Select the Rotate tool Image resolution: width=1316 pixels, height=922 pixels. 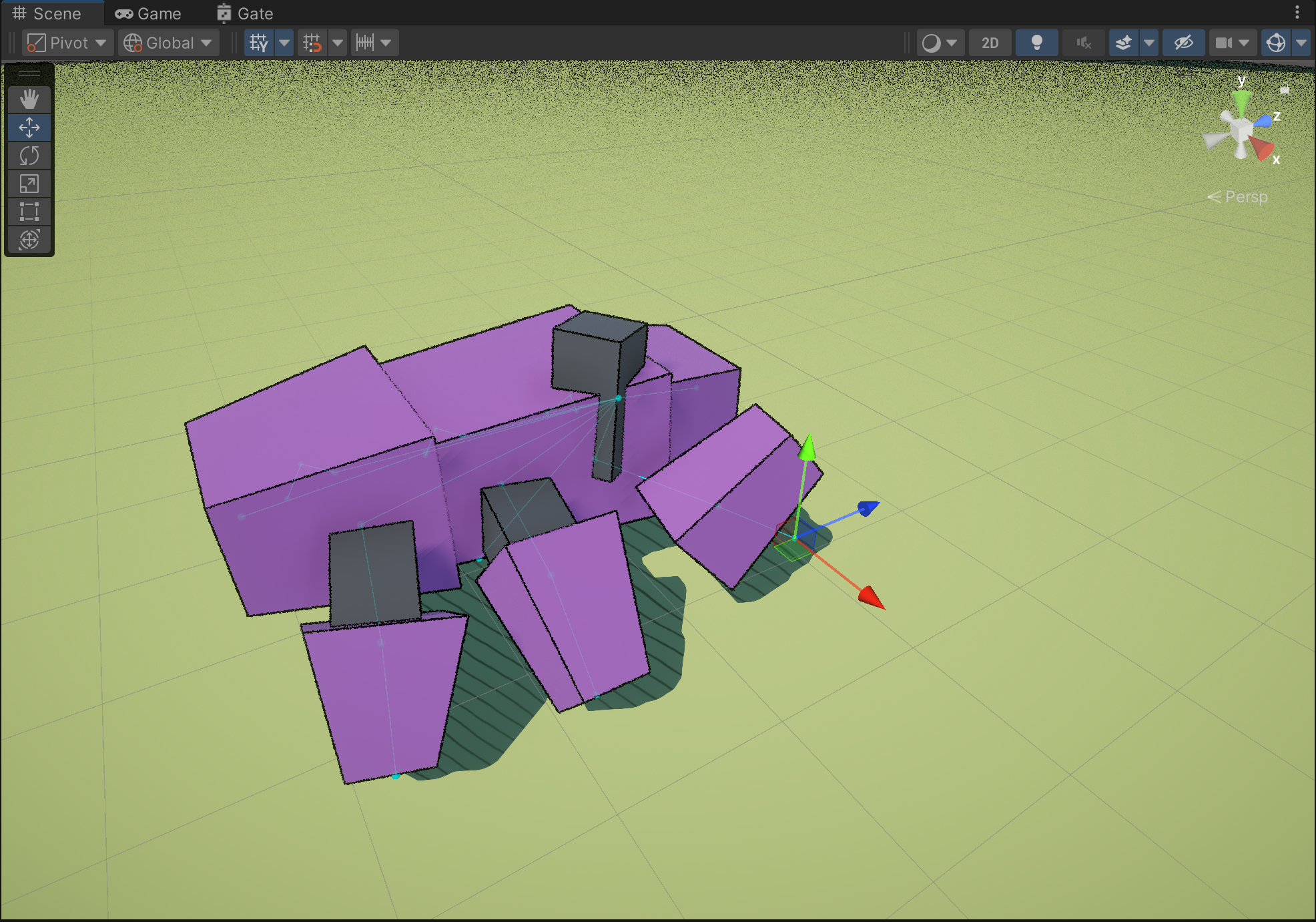tap(29, 156)
